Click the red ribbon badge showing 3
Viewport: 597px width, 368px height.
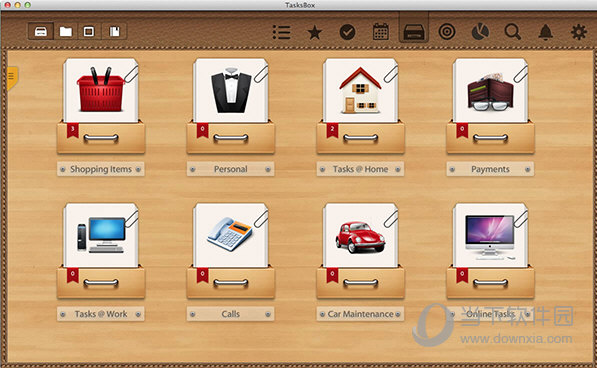click(73, 131)
